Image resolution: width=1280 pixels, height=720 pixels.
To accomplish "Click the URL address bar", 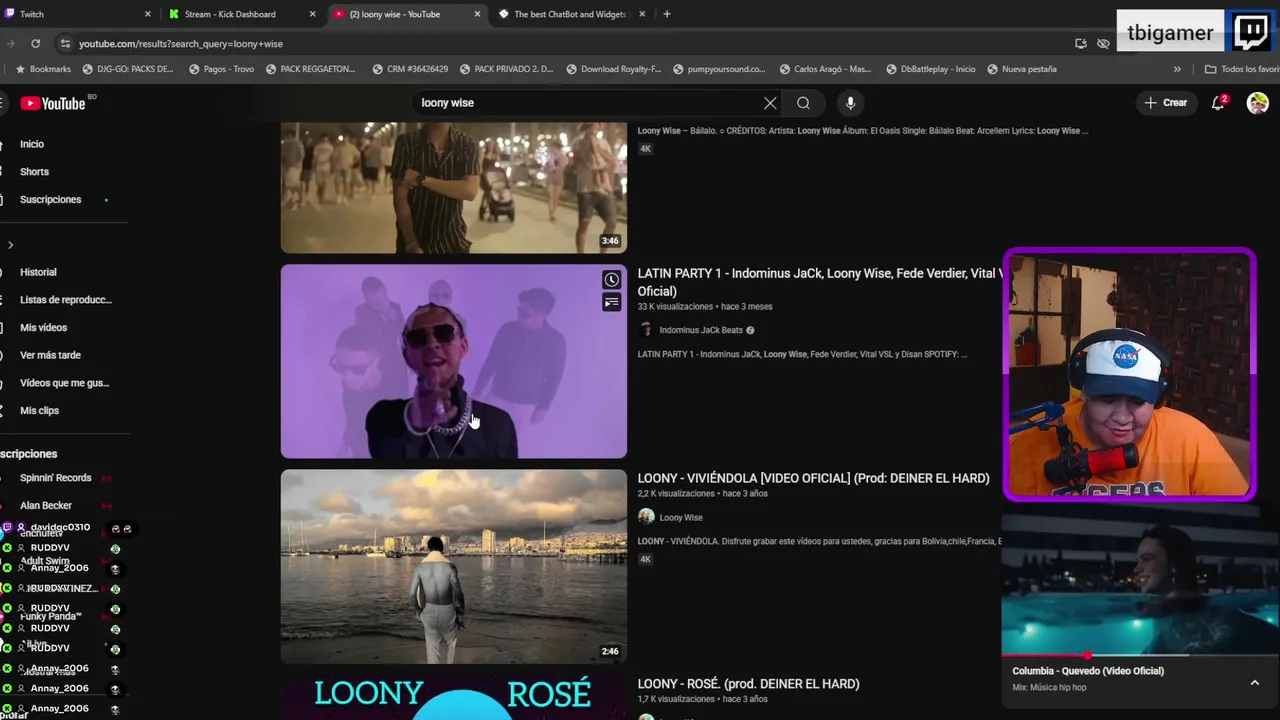I will point(560,44).
